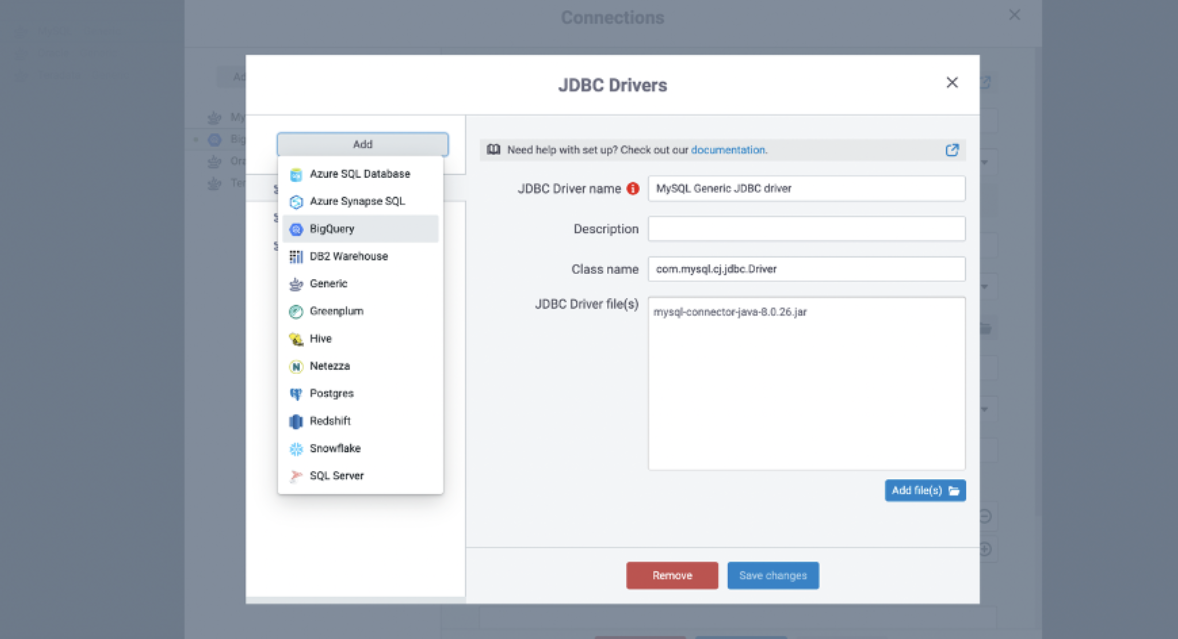
Task: Focus the JDBC Driver name field
Action: (x=807, y=188)
